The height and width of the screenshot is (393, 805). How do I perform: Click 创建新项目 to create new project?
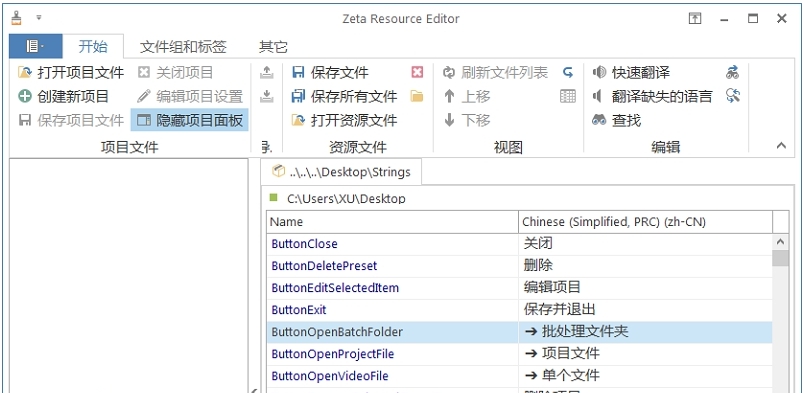click(x=63, y=96)
